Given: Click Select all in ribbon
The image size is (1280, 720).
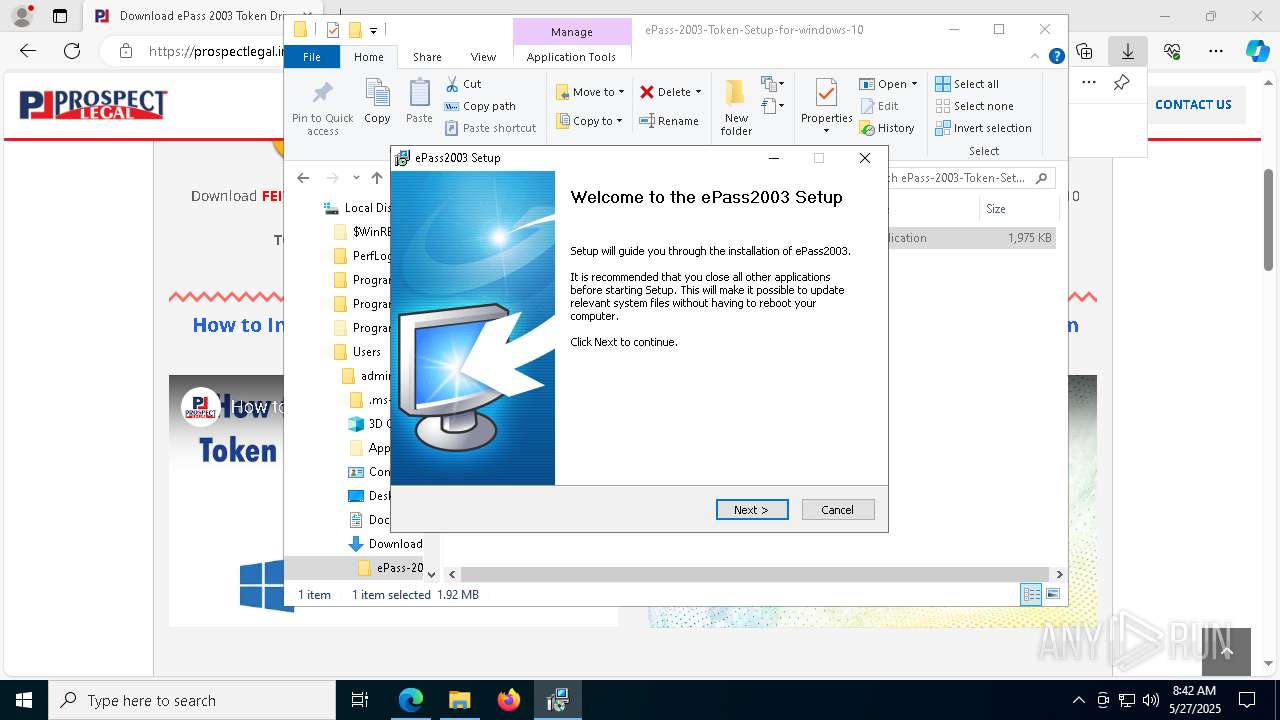Looking at the screenshot, I should [x=967, y=84].
